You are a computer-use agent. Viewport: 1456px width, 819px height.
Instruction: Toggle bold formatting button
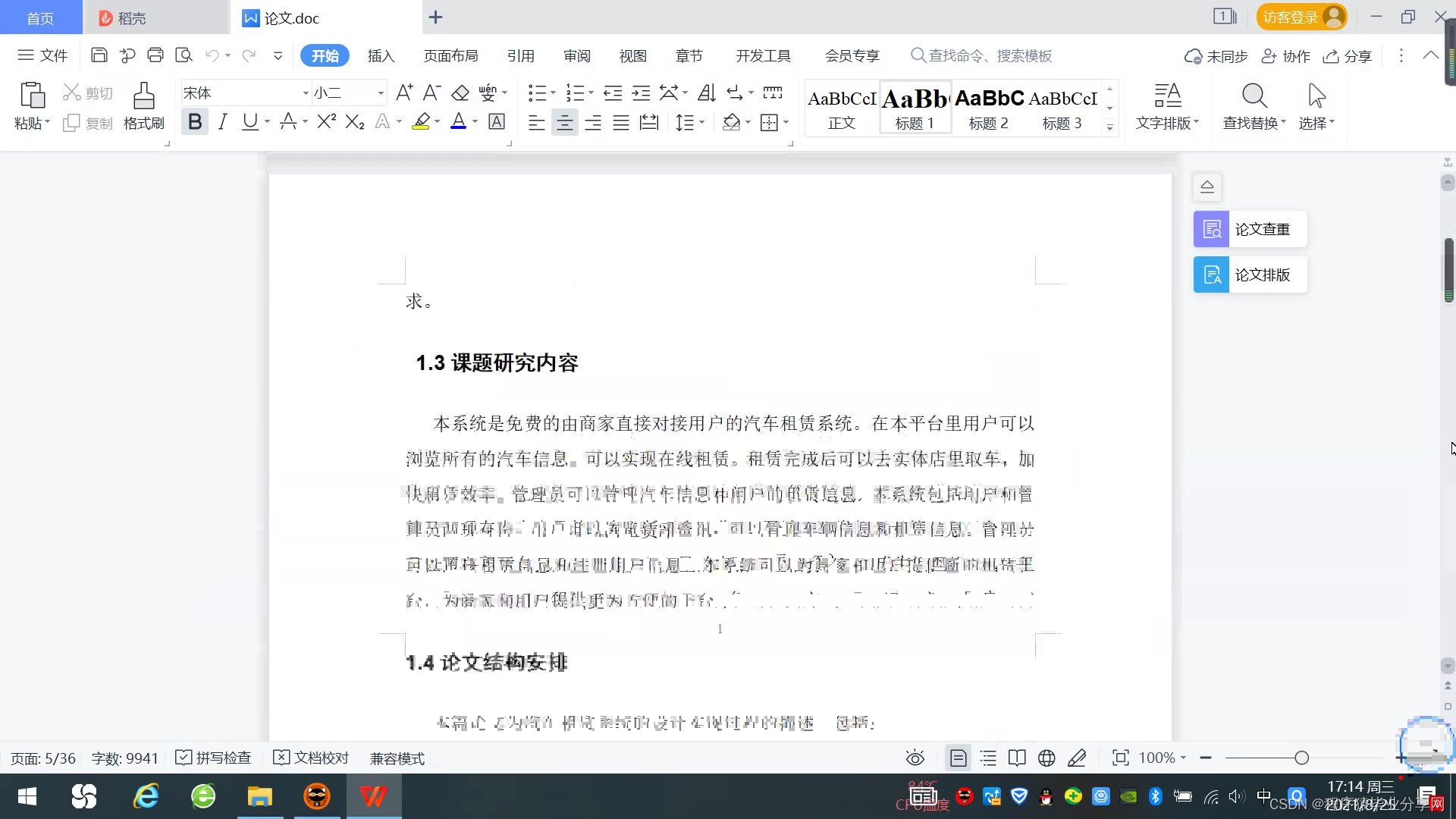tap(195, 122)
